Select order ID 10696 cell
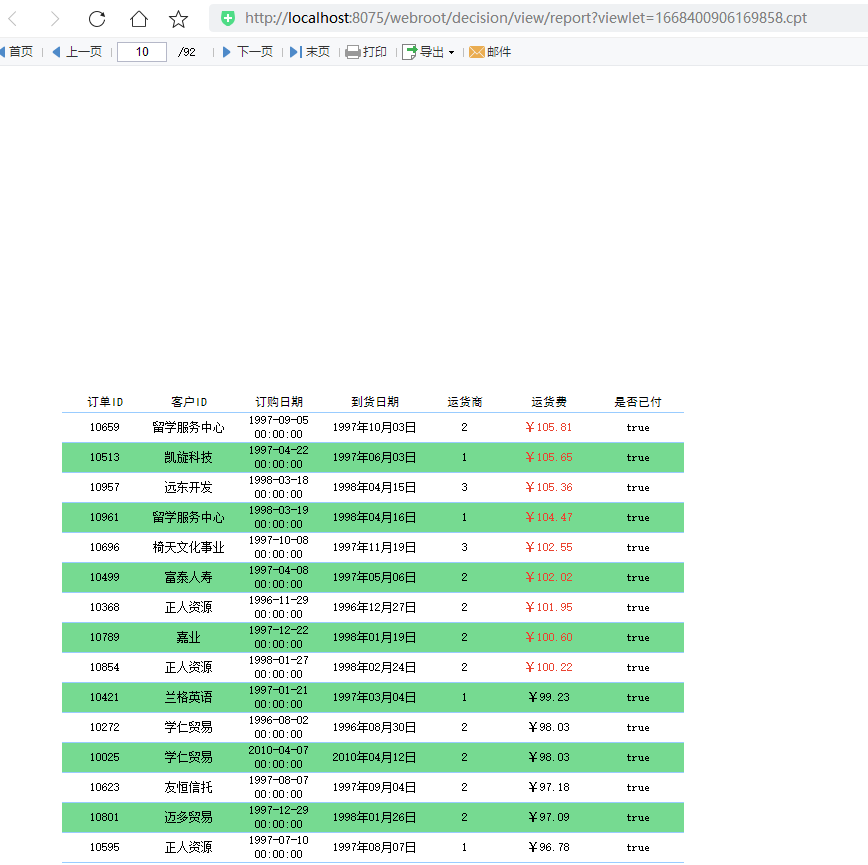868x865 pixels. (x=105, y=547)
